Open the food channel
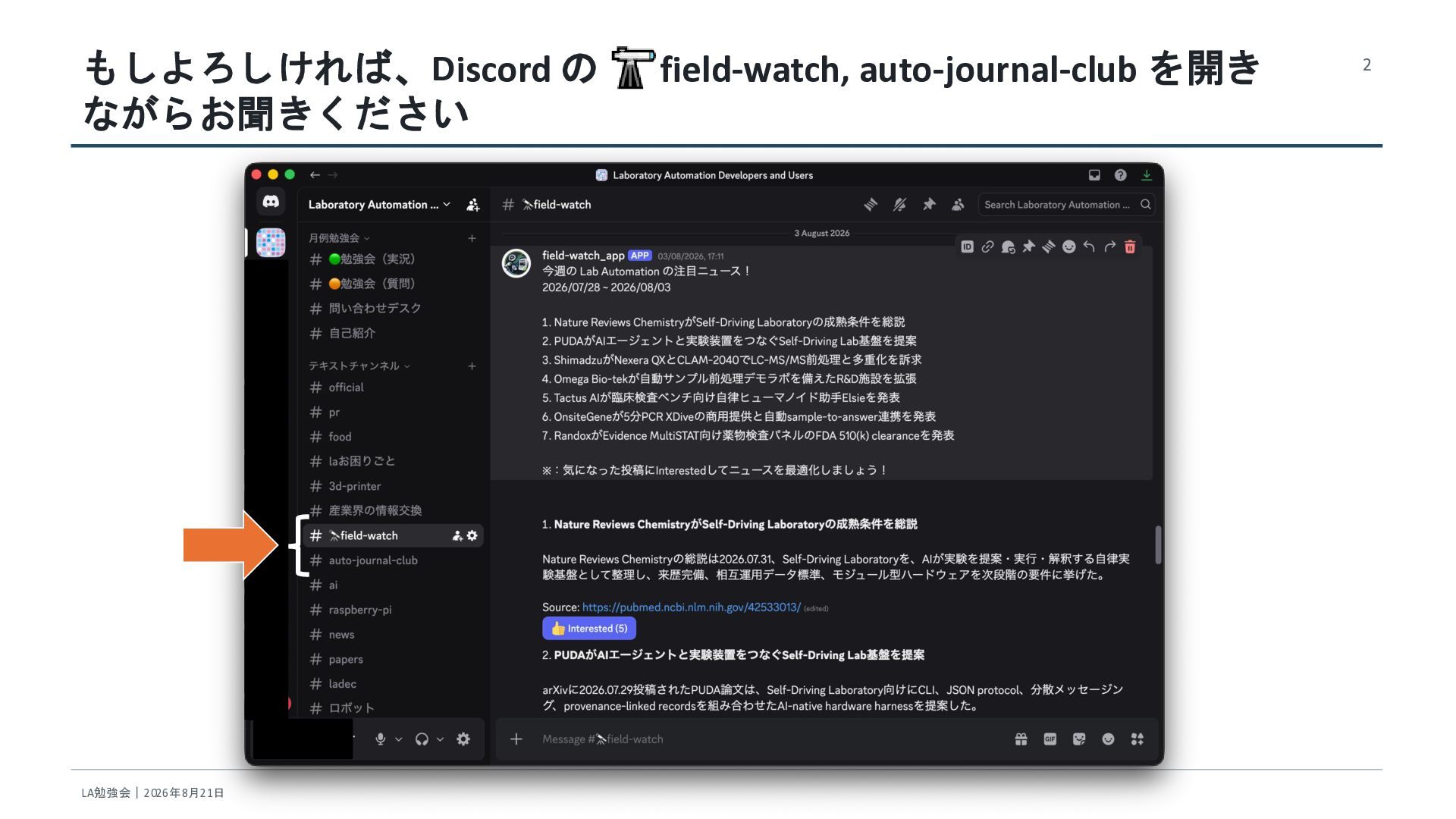The width and height of the screenshot is (1456, 819). click(x=392, y=437)
